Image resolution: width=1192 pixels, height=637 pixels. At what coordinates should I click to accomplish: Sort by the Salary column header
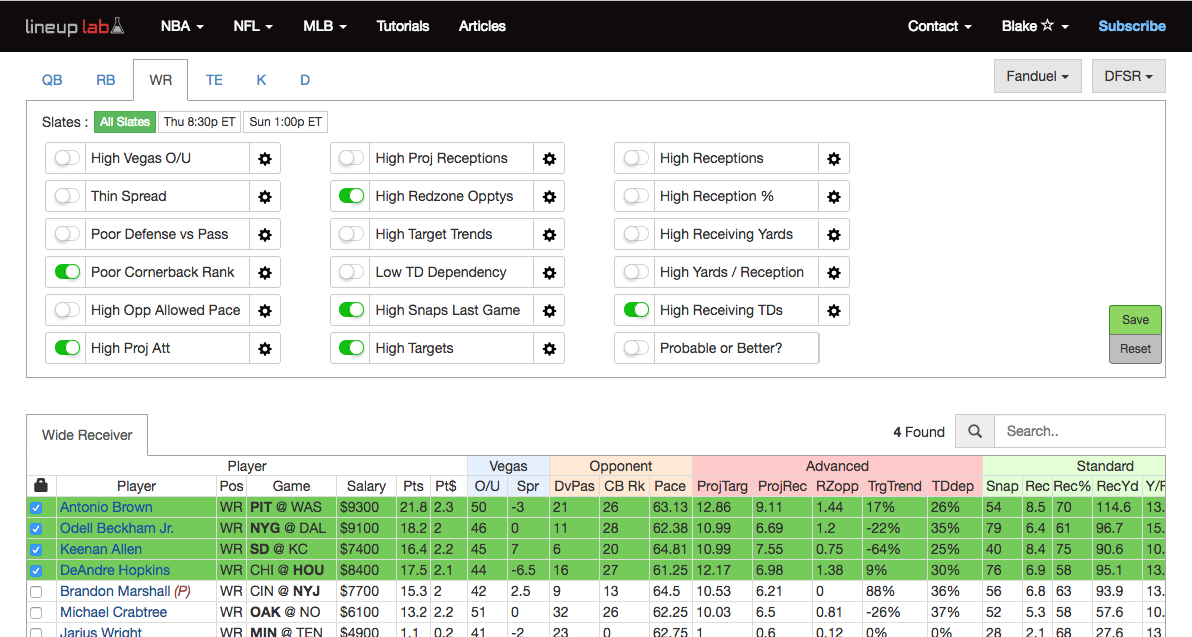[366, 486]
